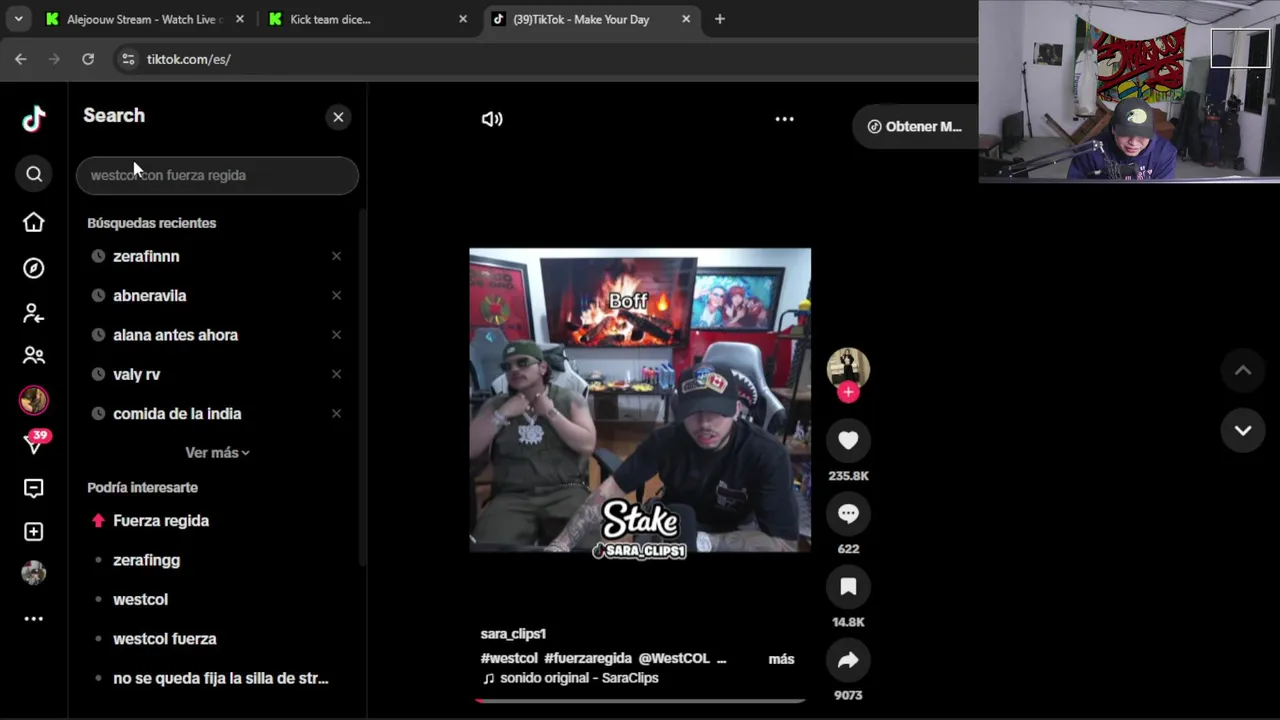Select suggestion zerafingg

147,560
